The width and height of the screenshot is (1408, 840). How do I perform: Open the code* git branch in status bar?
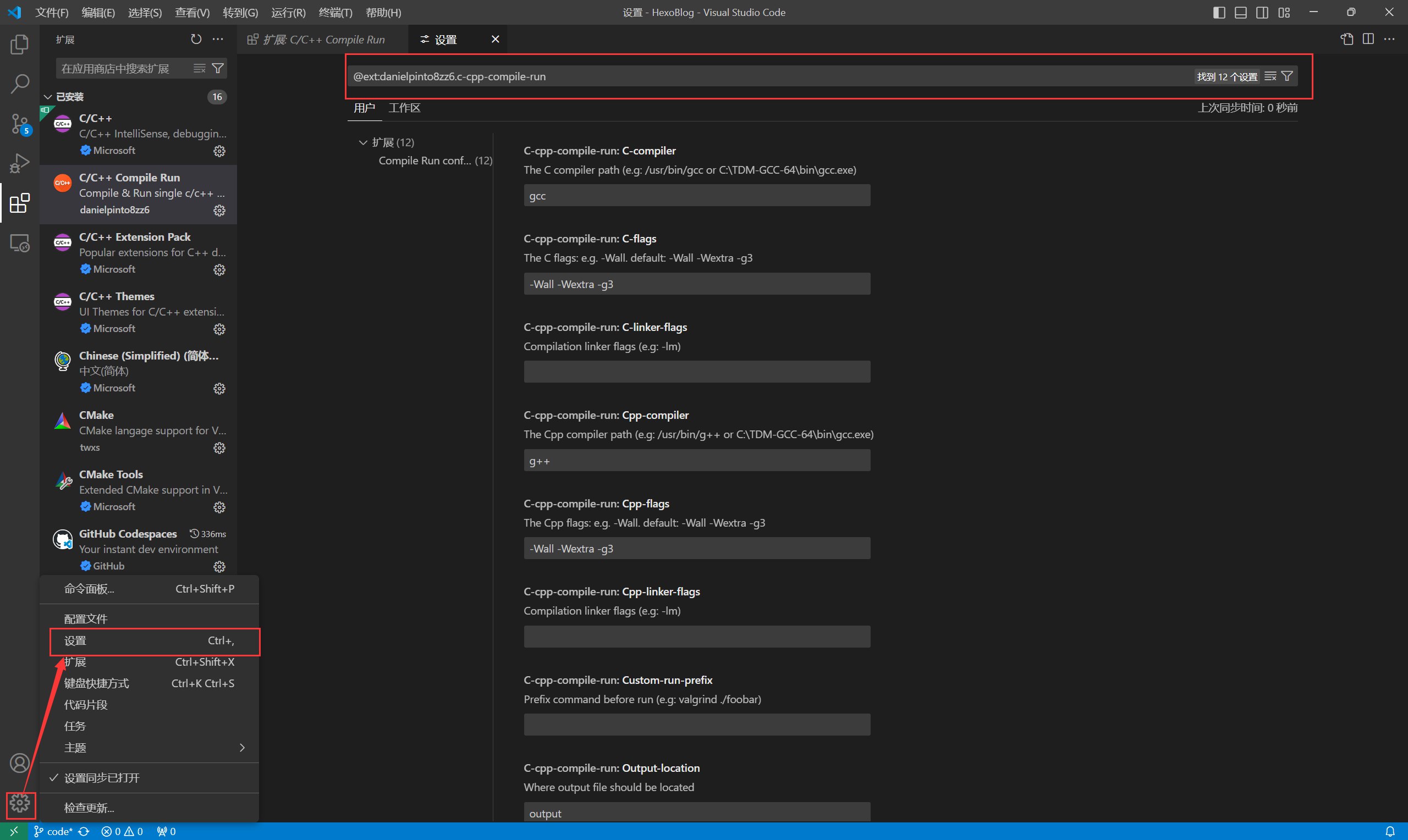[53, 832]
